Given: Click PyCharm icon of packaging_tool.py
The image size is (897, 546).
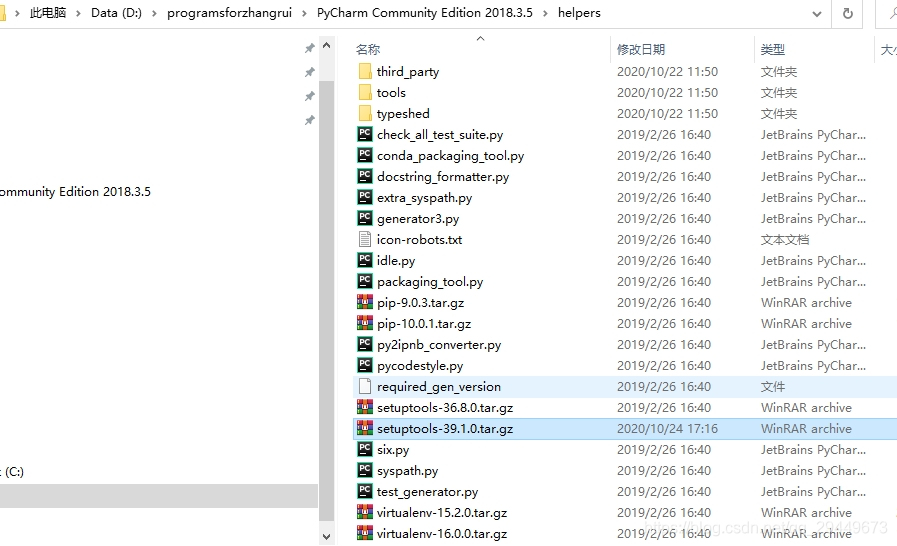Looking at the screenshot, I should point(365,282).
